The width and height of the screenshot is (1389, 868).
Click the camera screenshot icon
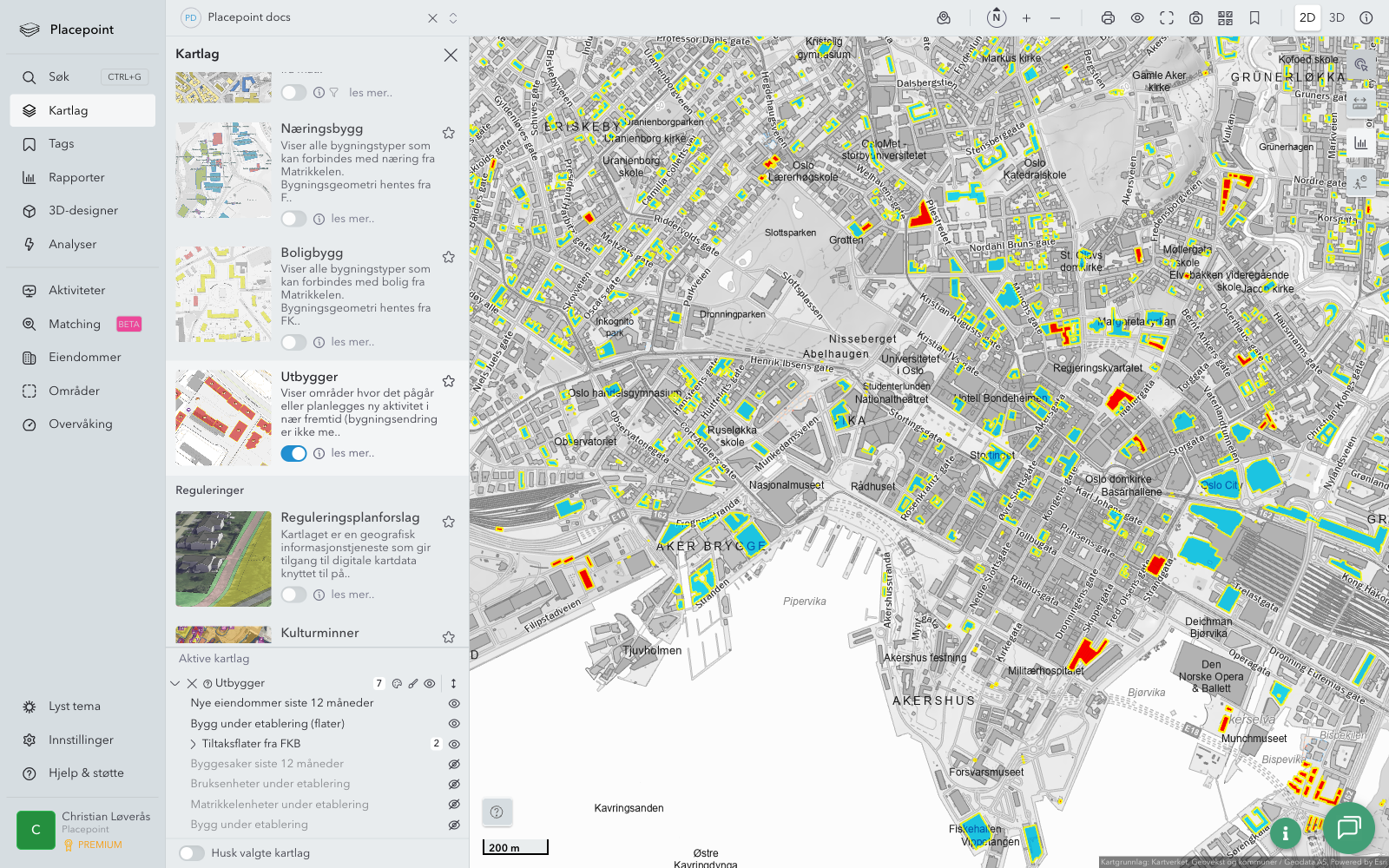pyautogui.click(x=1195, y=18)
